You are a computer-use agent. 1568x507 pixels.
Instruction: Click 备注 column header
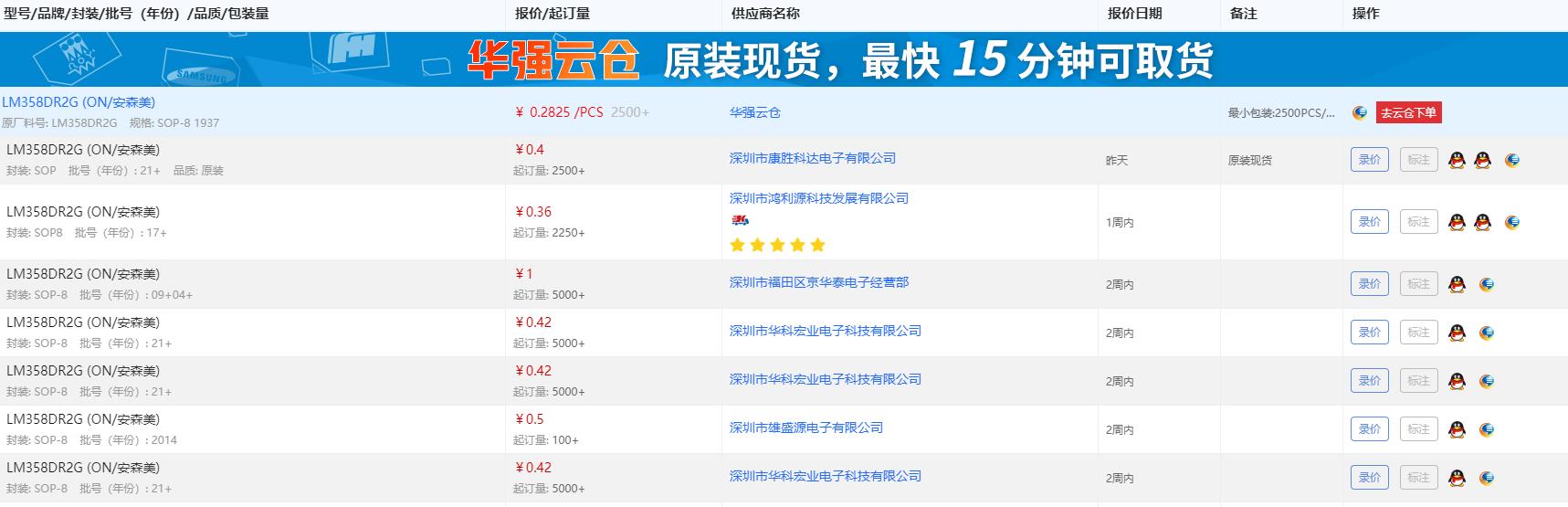click(x=1244, y=14)
